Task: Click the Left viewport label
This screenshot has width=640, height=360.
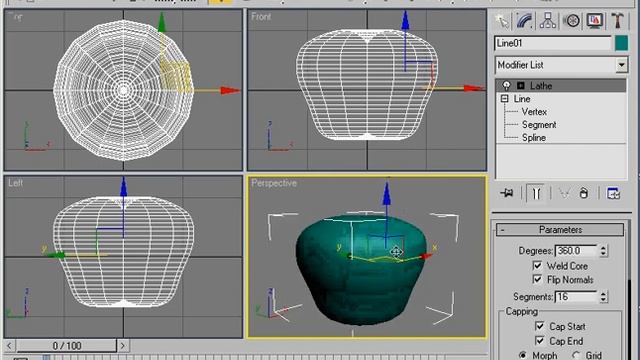Action: pyautogui.click(x=15, y=183)
